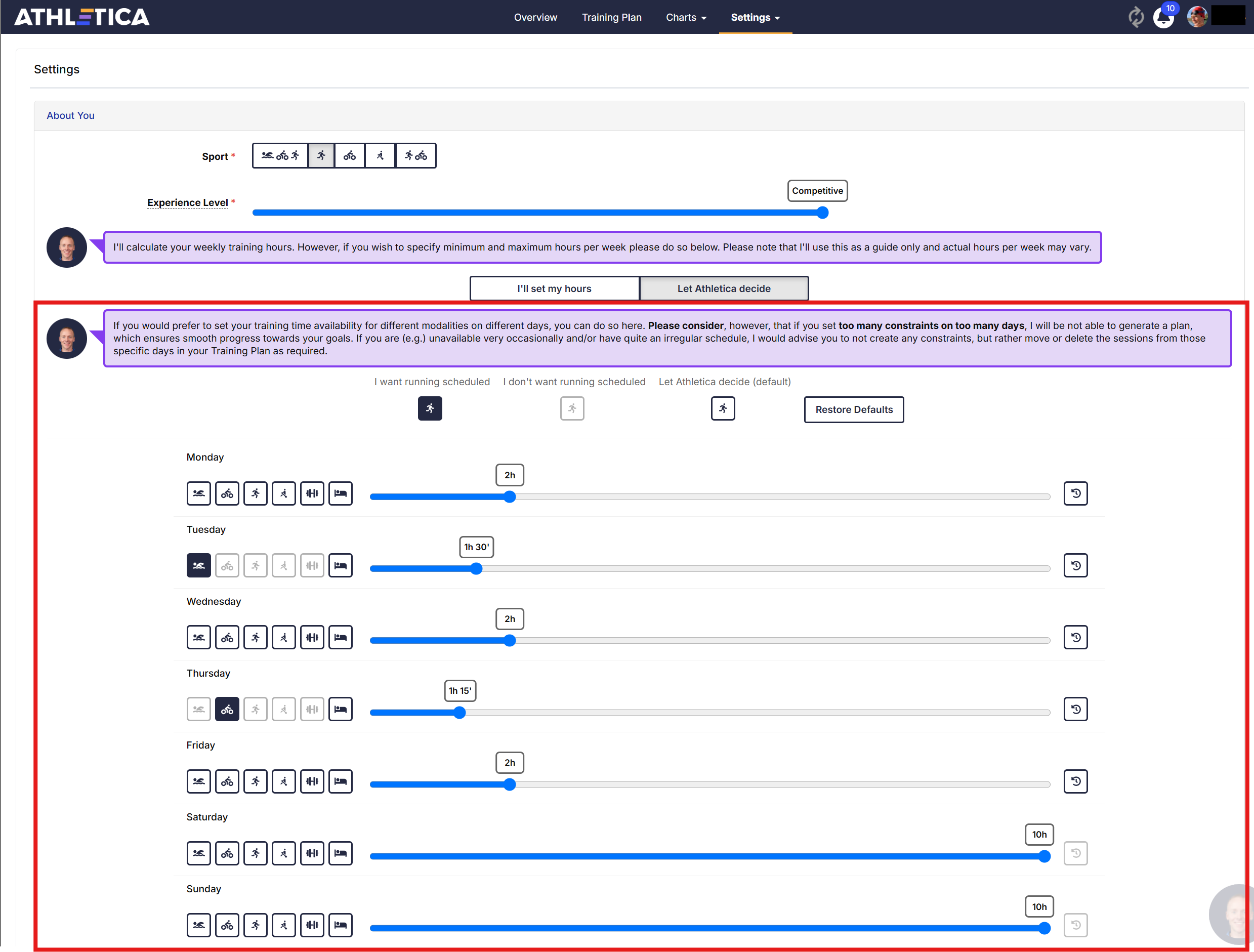The image size is (1254, 952).
Task: Toggle Wednesday run icon
Action: point(255,637)
